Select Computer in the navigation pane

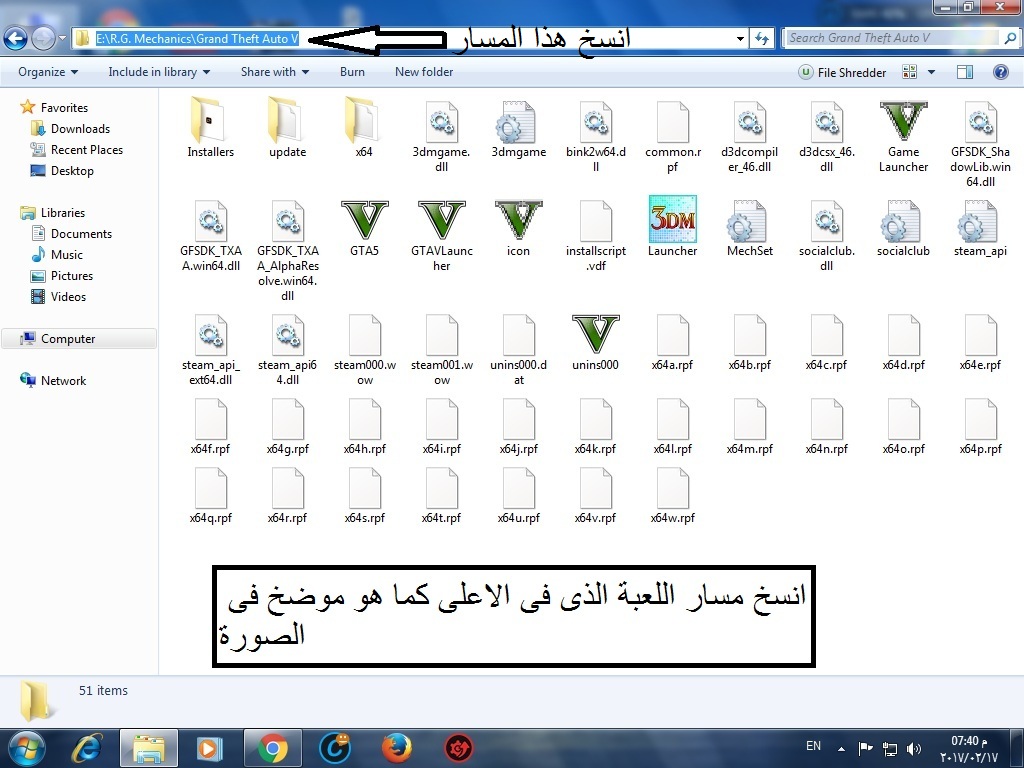tap(68, 339)
